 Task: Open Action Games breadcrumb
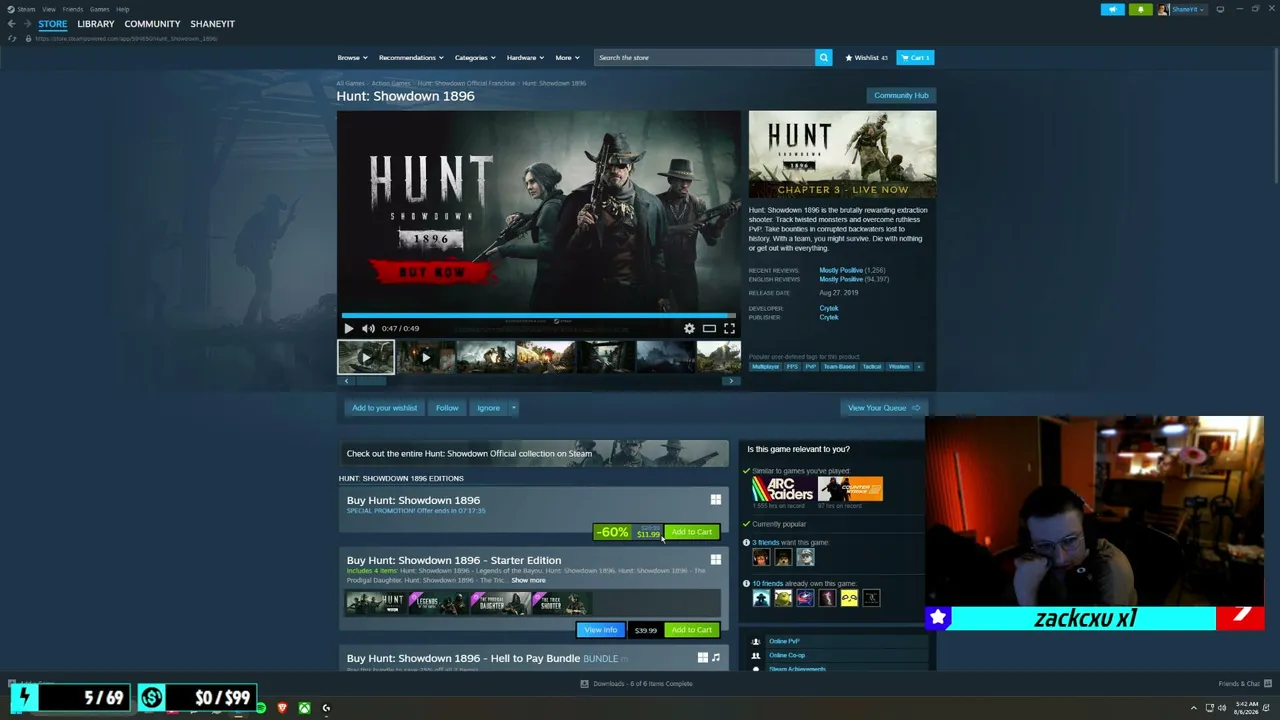(391, 83)
